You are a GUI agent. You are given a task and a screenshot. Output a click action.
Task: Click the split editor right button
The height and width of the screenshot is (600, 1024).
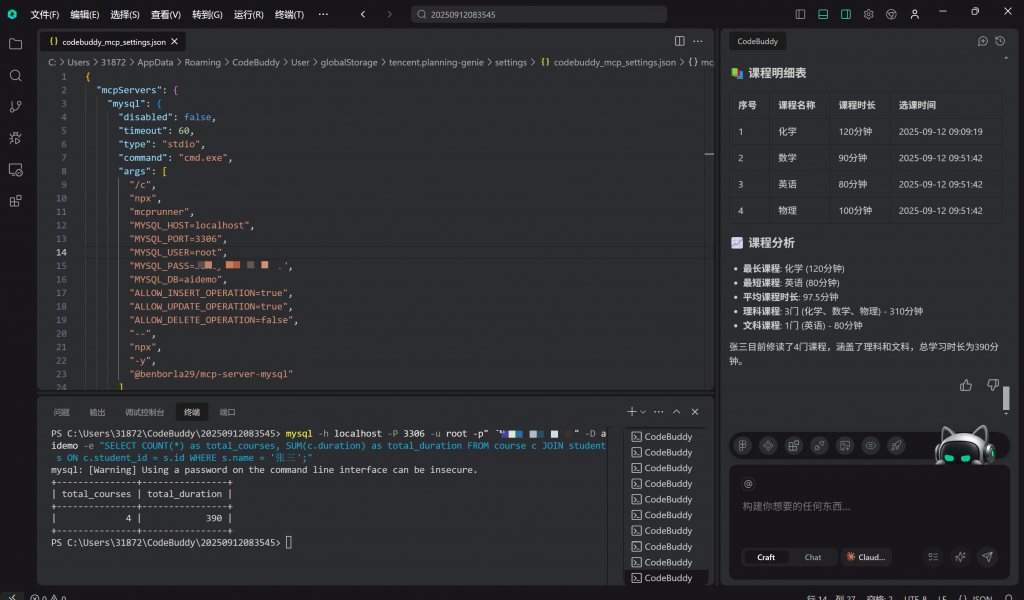(x=680, y=42)
